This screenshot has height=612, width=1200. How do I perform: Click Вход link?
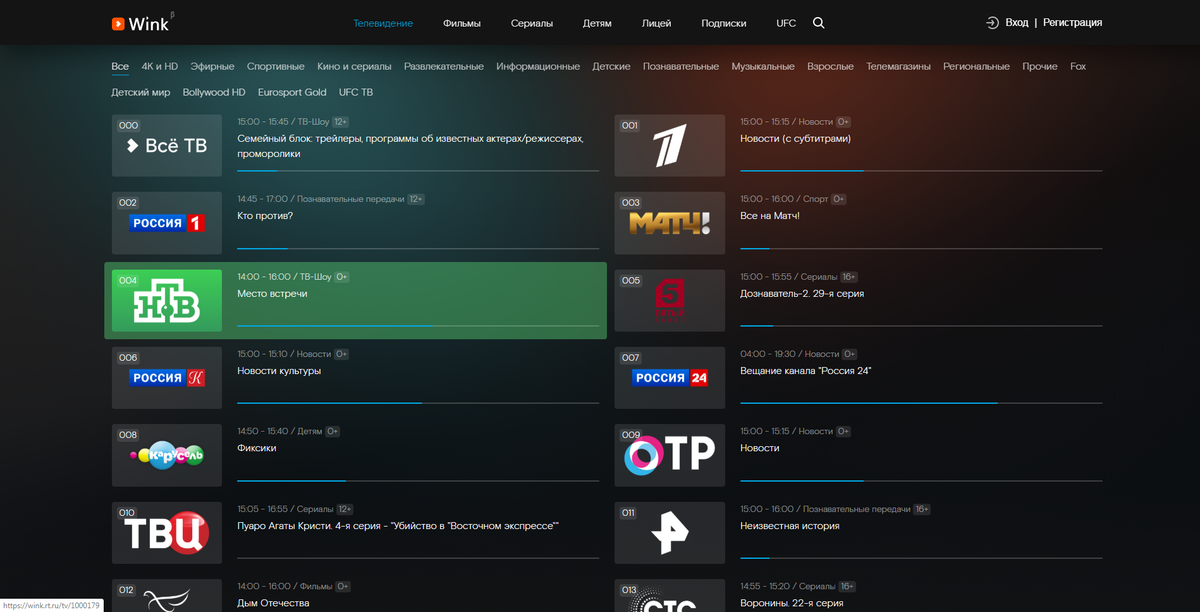tap(1017, 22)
